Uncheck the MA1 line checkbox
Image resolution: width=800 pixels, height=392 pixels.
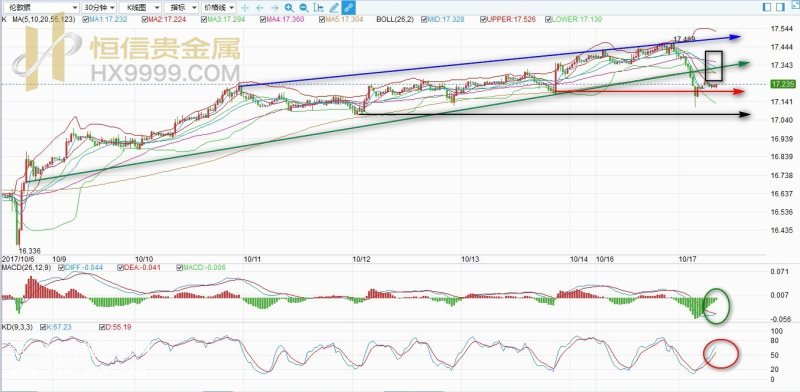click(x=86, y=20)
